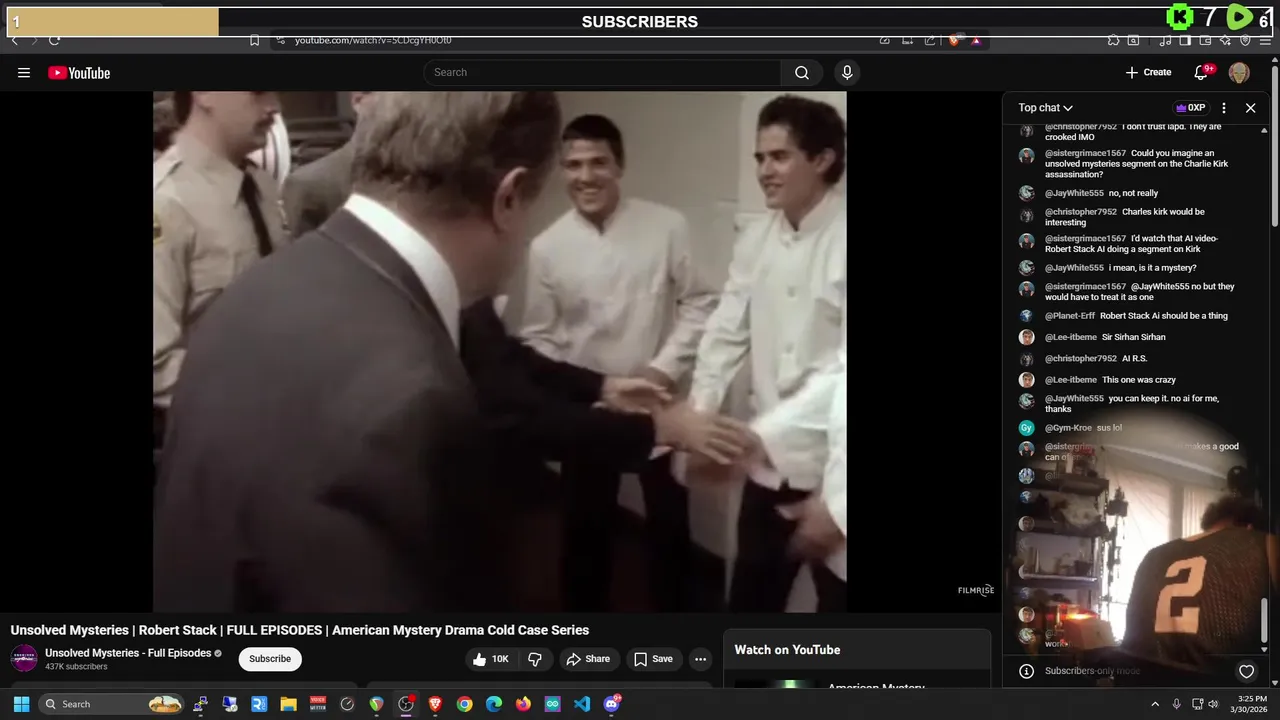Bookmark this page icon in address bar
Screen dimensions: 1280x720
[x=254, y=40]
